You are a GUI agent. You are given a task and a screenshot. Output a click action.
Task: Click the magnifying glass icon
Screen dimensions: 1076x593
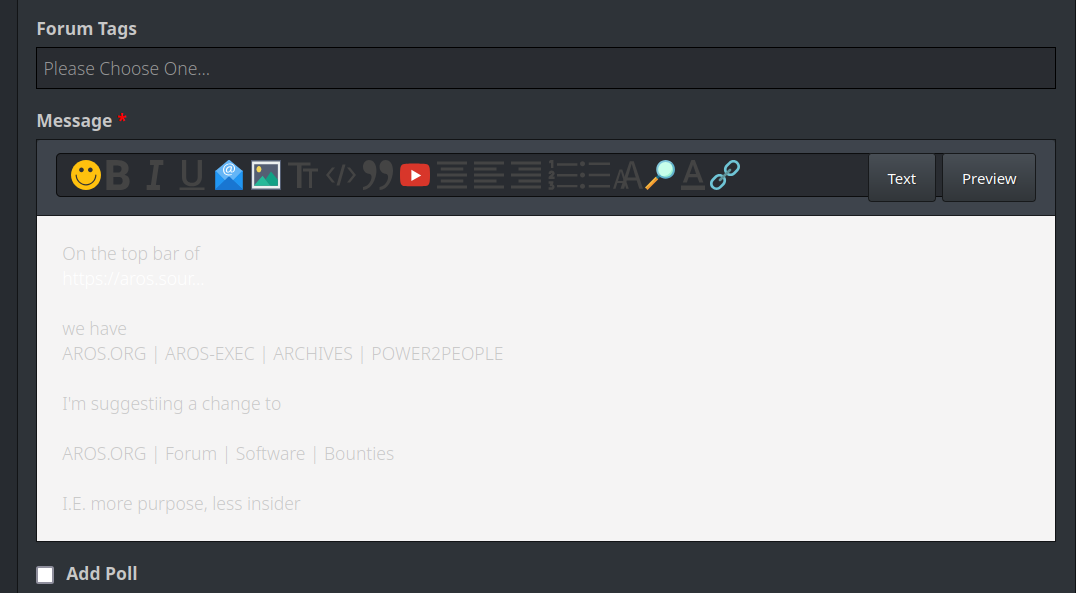pyautogui.click(x=660, y=176)
